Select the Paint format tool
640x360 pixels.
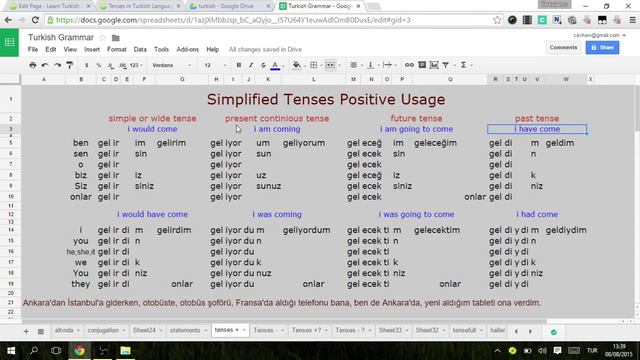click(x=70, y=65)
